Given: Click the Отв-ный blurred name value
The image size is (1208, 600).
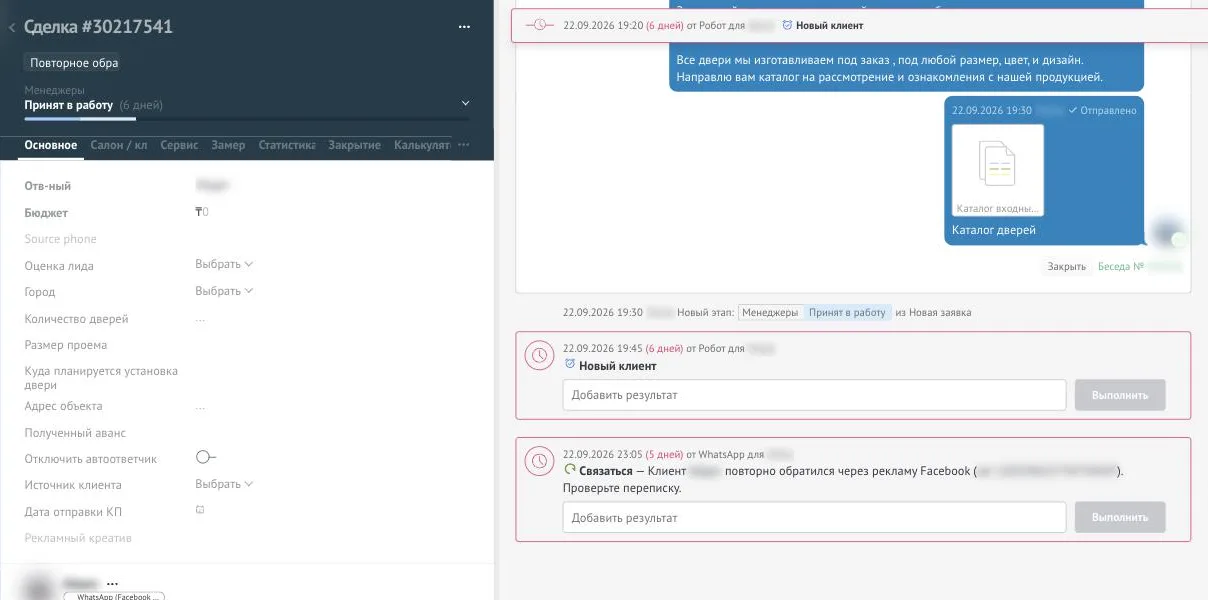Looking at the screenshot, I should pyautogui.click(x=213, y=186).
